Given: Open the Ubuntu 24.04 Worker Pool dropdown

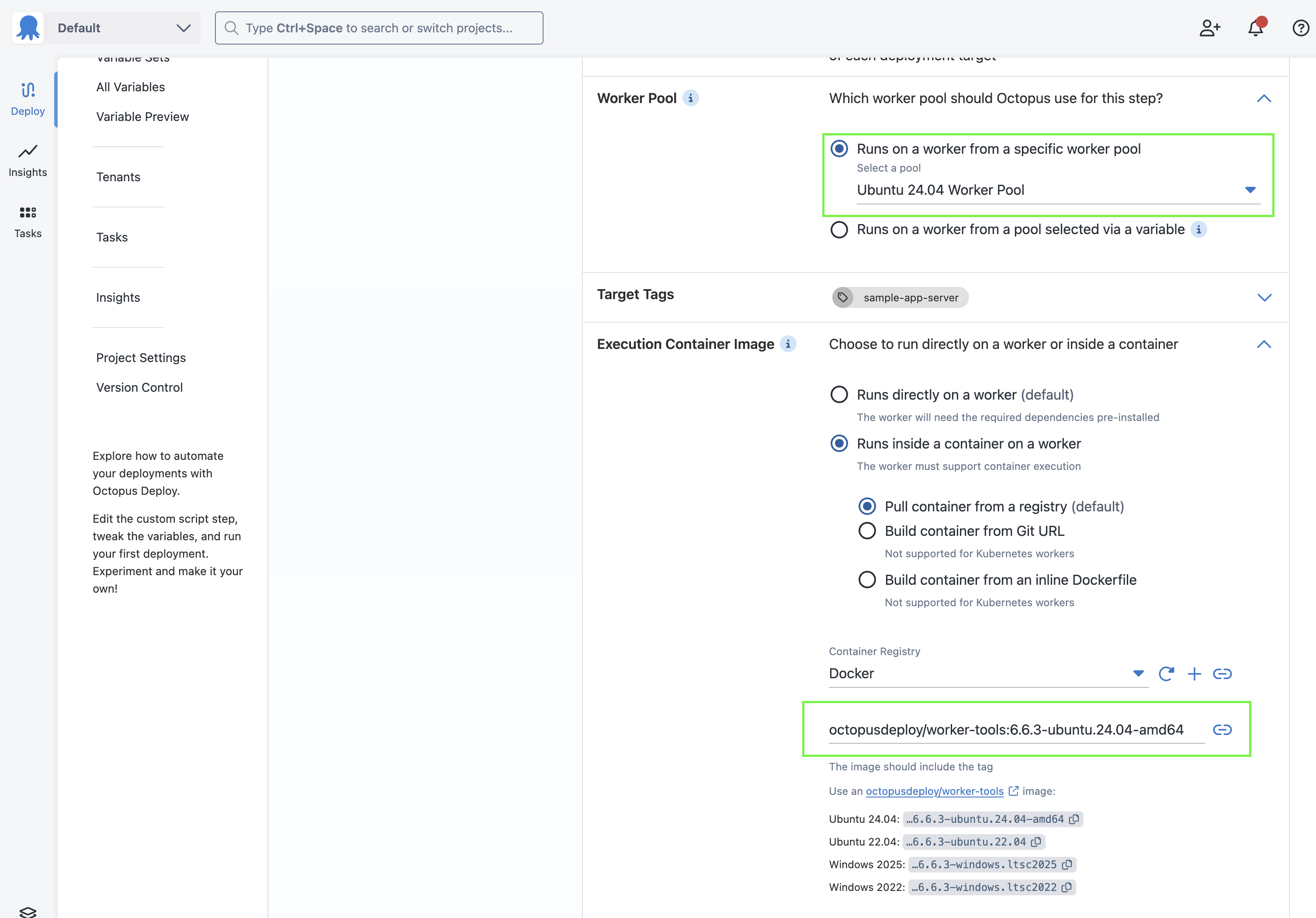Looking at the screenshot, I should (x=1058, y=190).
